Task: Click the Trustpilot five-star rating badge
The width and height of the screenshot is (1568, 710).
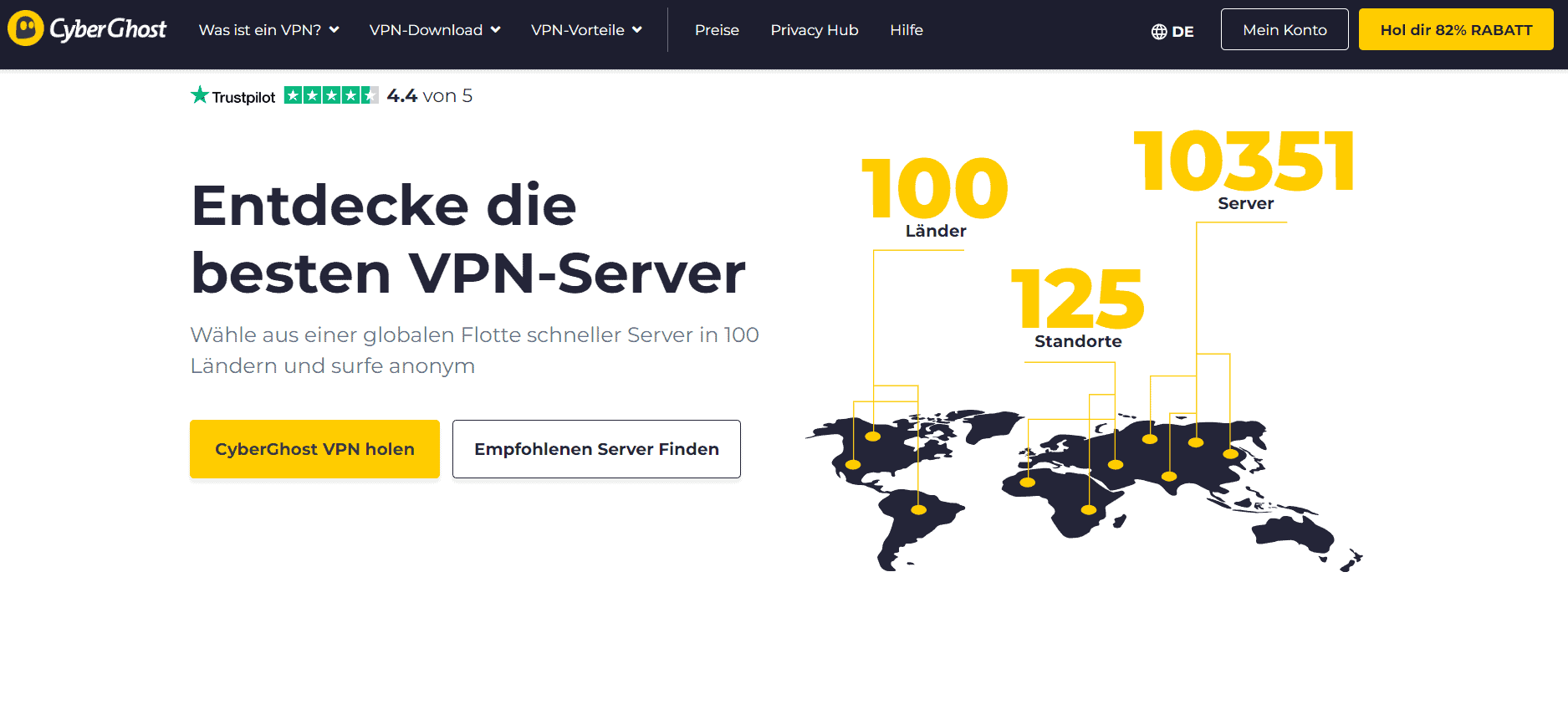Action: (x=331, y=95)
